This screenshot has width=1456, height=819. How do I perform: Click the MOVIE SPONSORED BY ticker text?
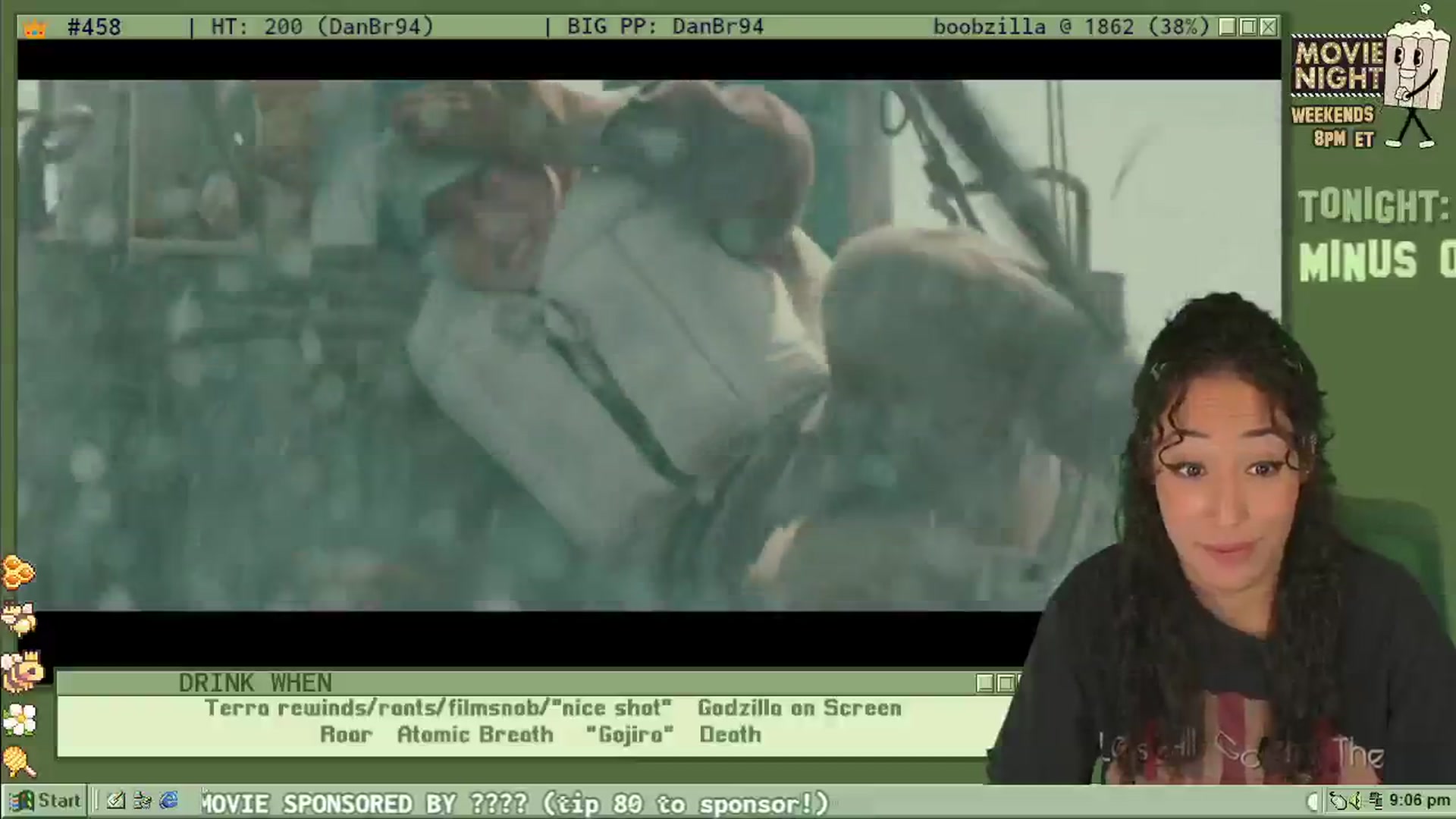click(x=516, y=803)
